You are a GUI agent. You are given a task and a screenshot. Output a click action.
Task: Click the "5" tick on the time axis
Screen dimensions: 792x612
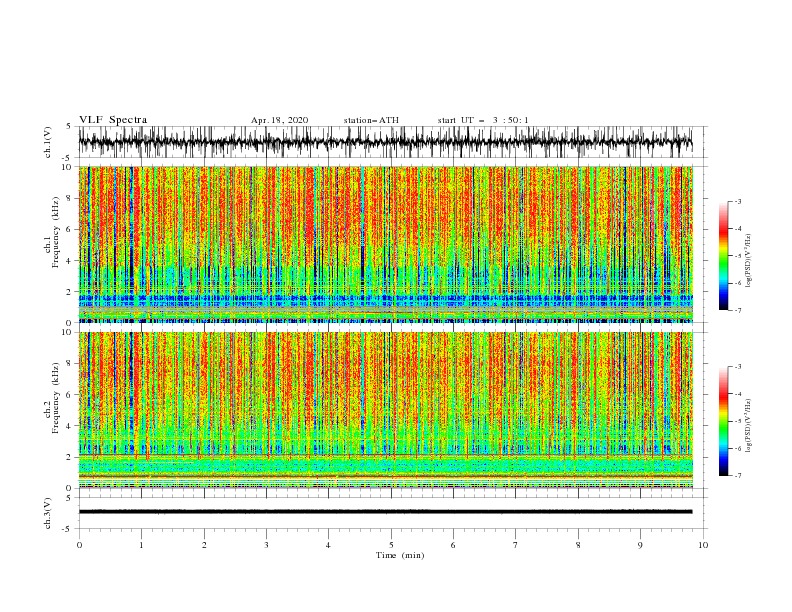pyautogui.click(x=391, y=545)
